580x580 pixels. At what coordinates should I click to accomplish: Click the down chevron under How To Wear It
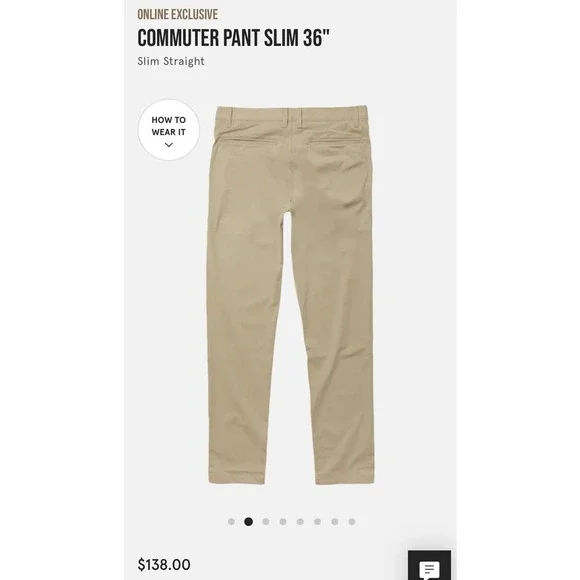(169, 145)
